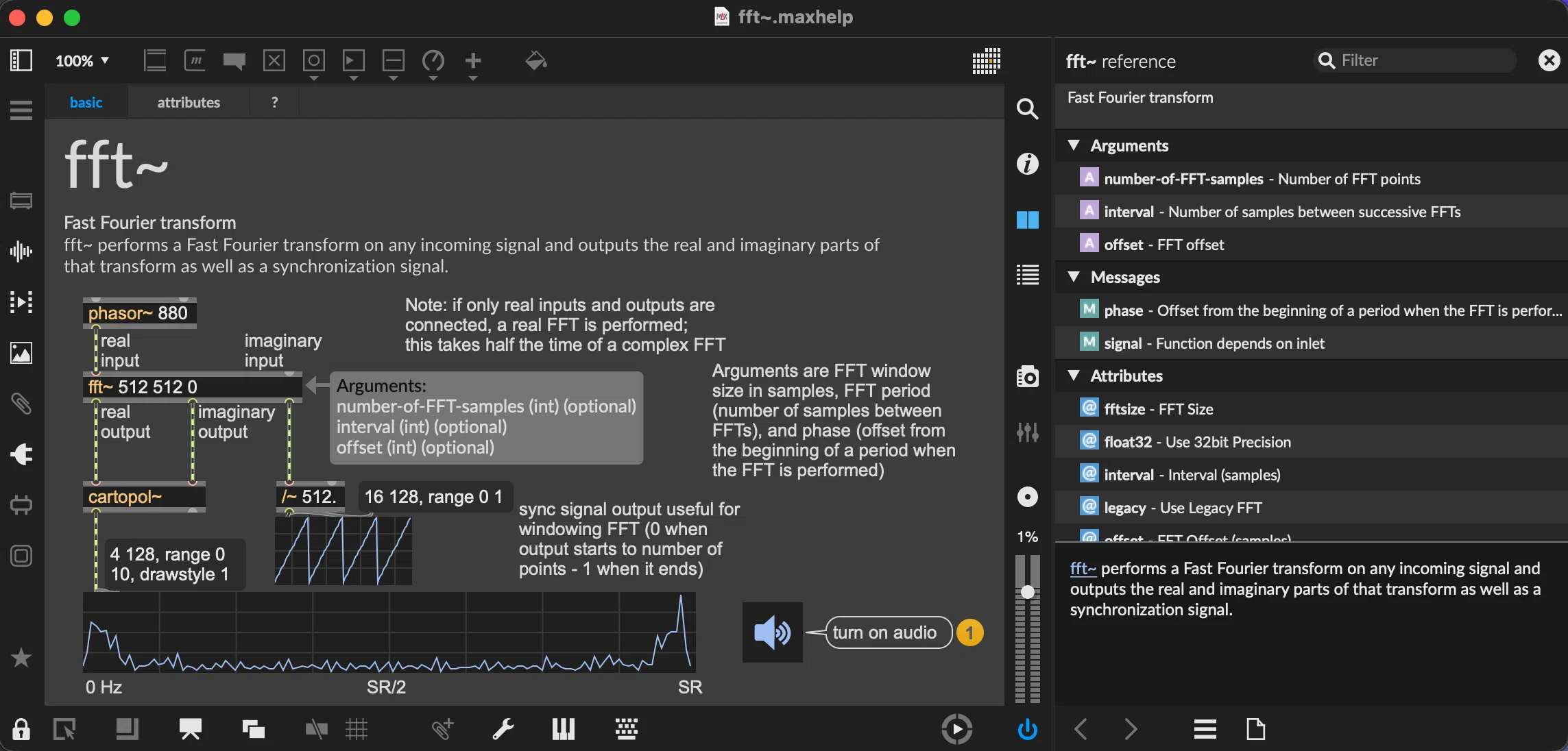This screenshot has height=751, width=1568.
Task: Open the objects list icon in left sidebar
Action: pyautogui.click(x=21, y=110)
